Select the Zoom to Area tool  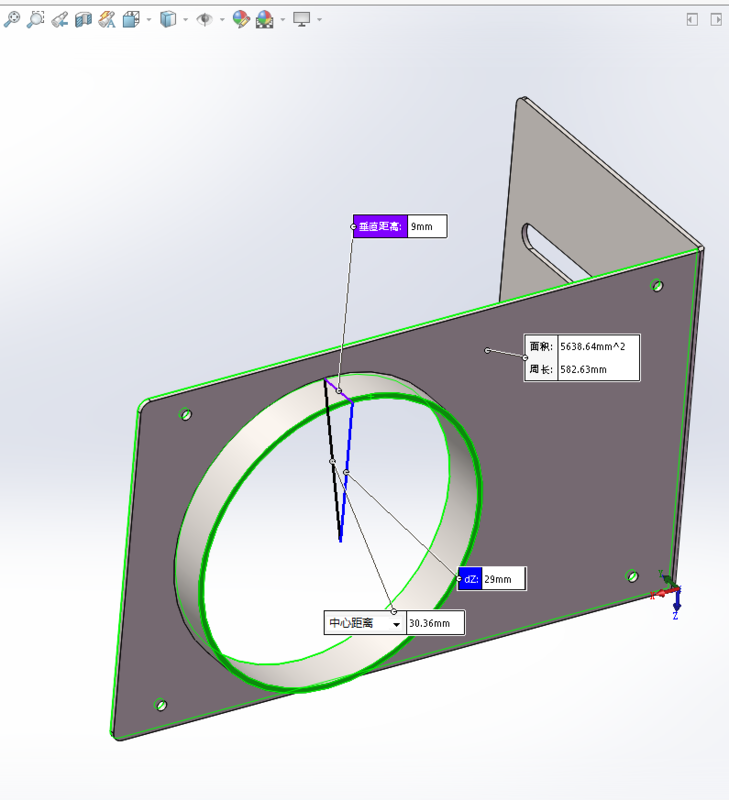coord(36,19)
